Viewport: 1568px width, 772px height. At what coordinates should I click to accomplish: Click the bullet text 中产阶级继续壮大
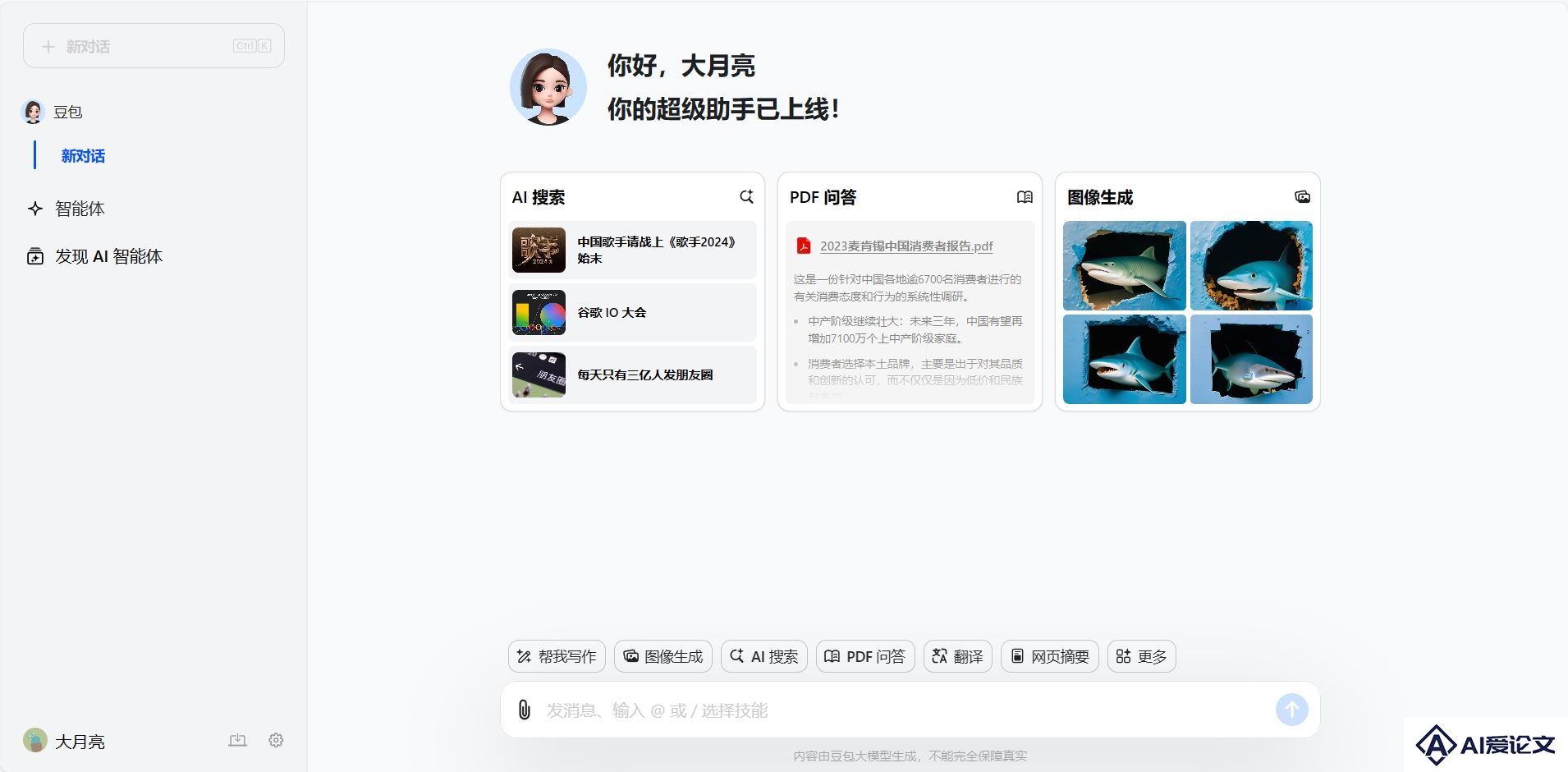tap(915, 329)
